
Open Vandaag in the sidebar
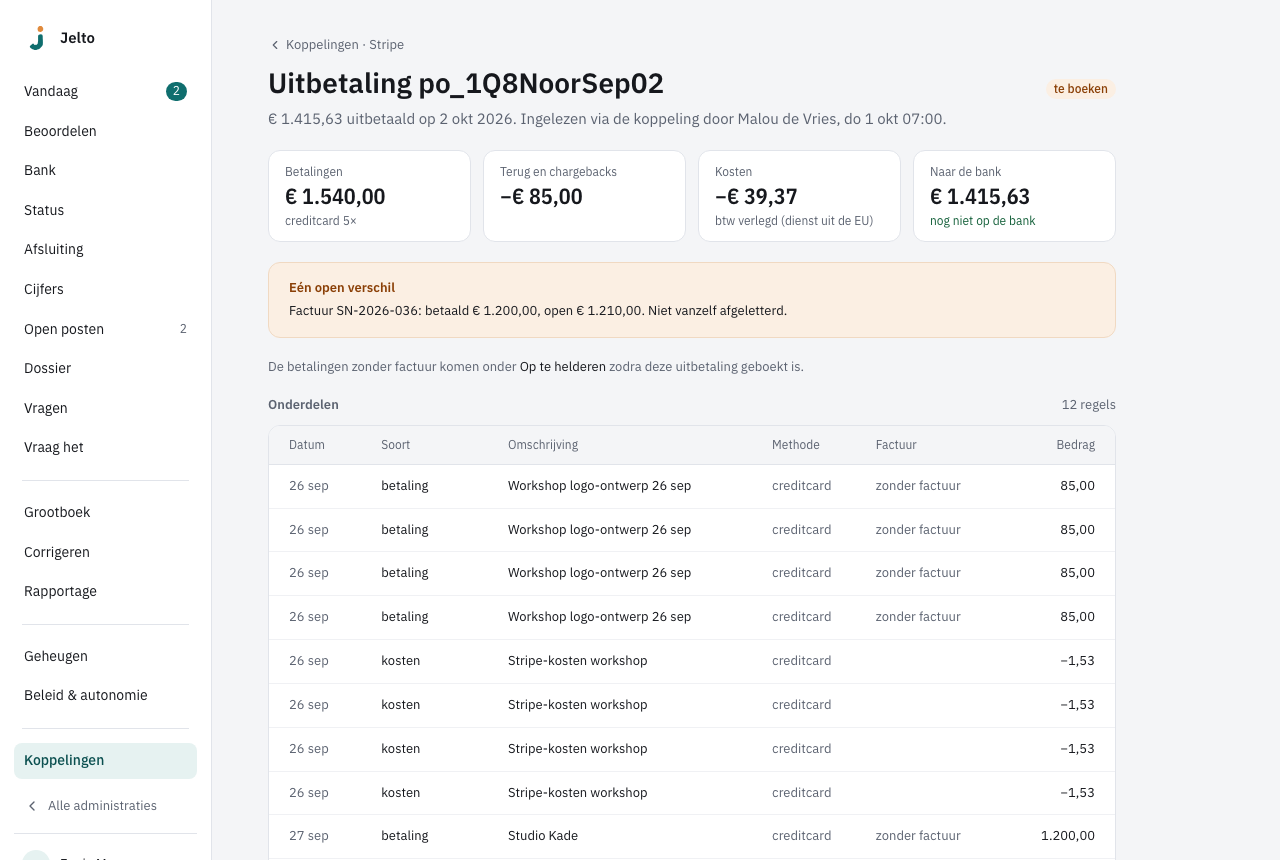[x=105, y=91]
